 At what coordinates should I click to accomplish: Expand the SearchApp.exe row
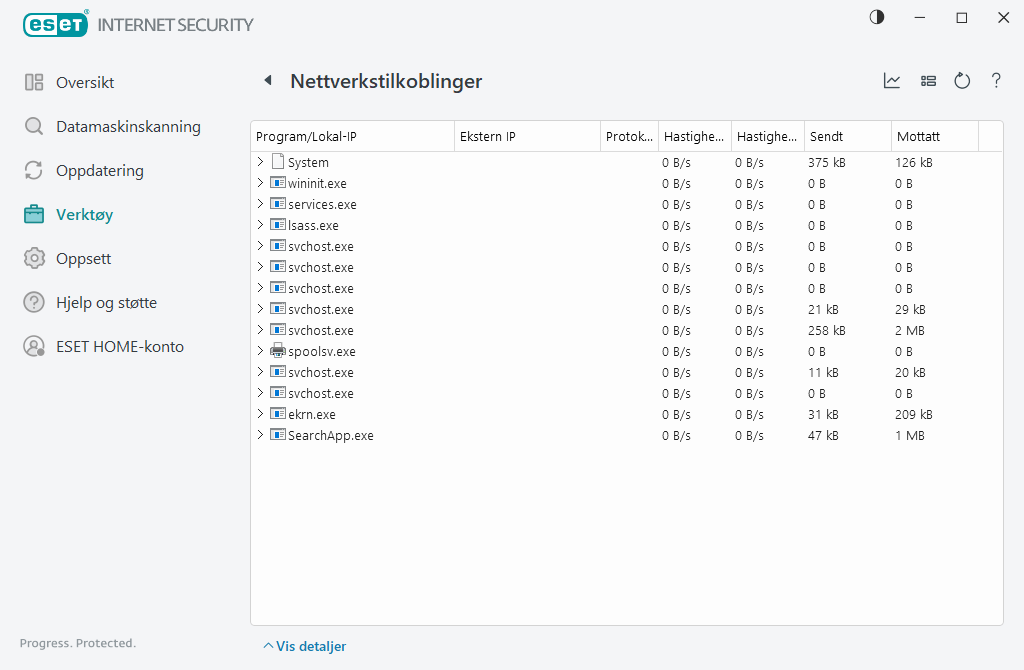(x=261, y=435)
